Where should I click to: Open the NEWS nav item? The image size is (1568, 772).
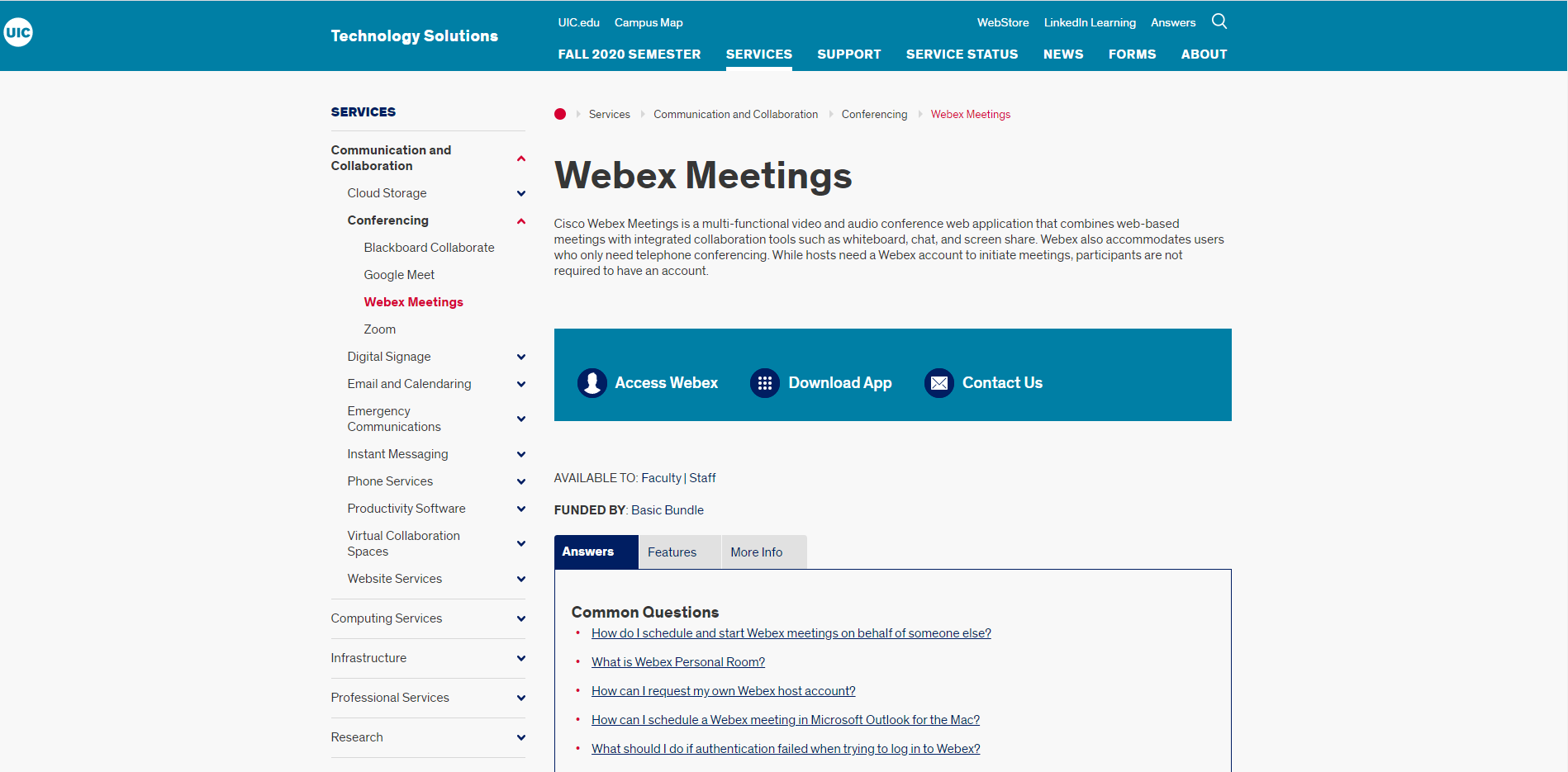click(x=1063, y=54)
